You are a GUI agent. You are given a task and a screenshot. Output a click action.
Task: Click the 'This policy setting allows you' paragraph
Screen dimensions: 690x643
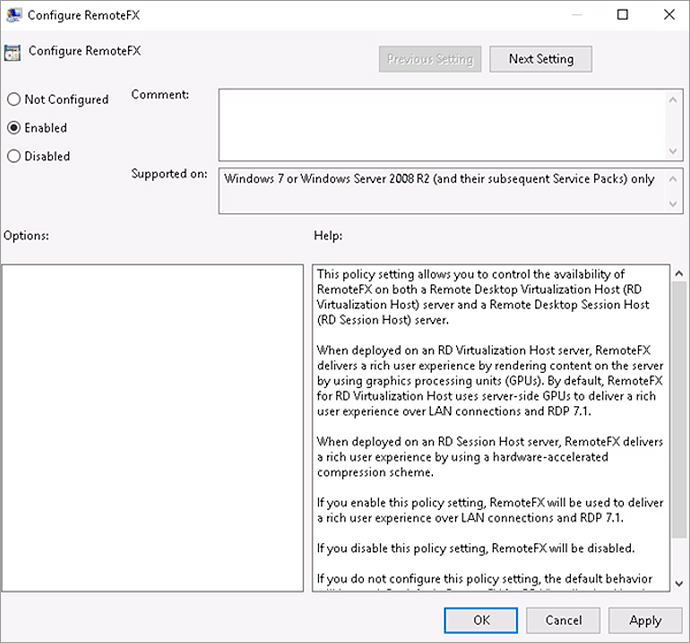tap(483, 297)
